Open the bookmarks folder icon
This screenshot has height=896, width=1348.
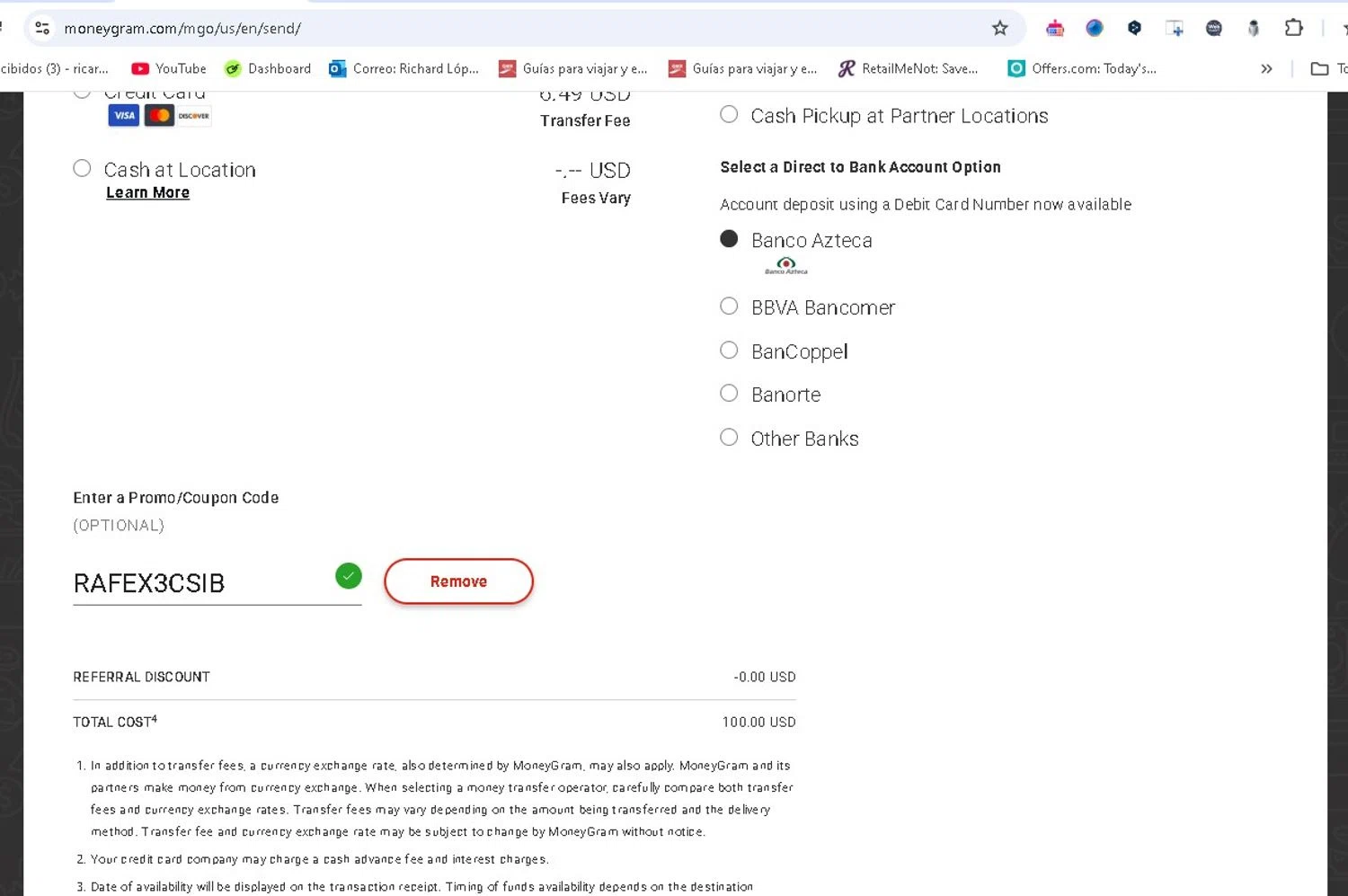click(x=1319, y=68)
